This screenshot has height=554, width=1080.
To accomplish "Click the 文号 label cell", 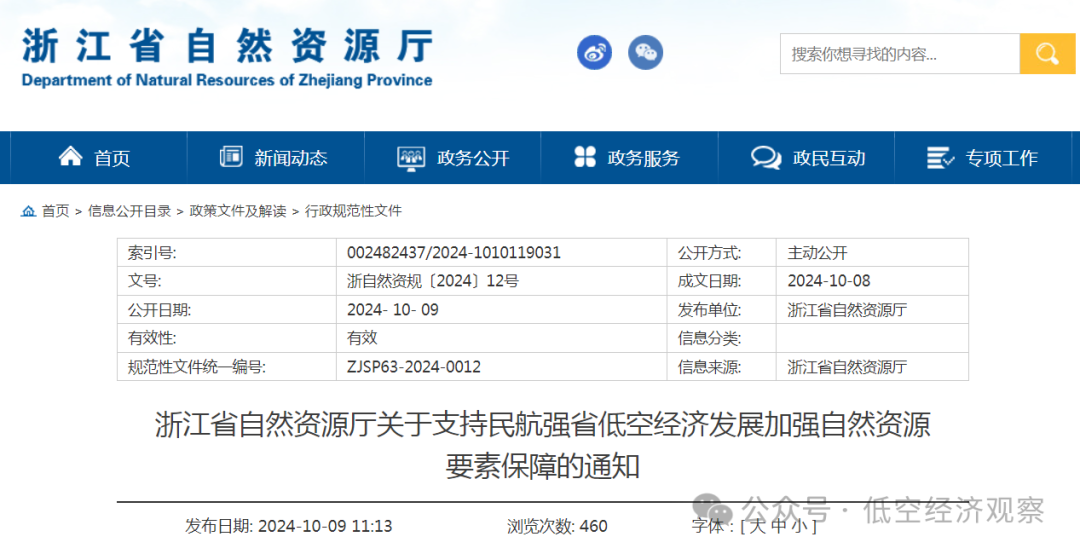I will (227, 281).
